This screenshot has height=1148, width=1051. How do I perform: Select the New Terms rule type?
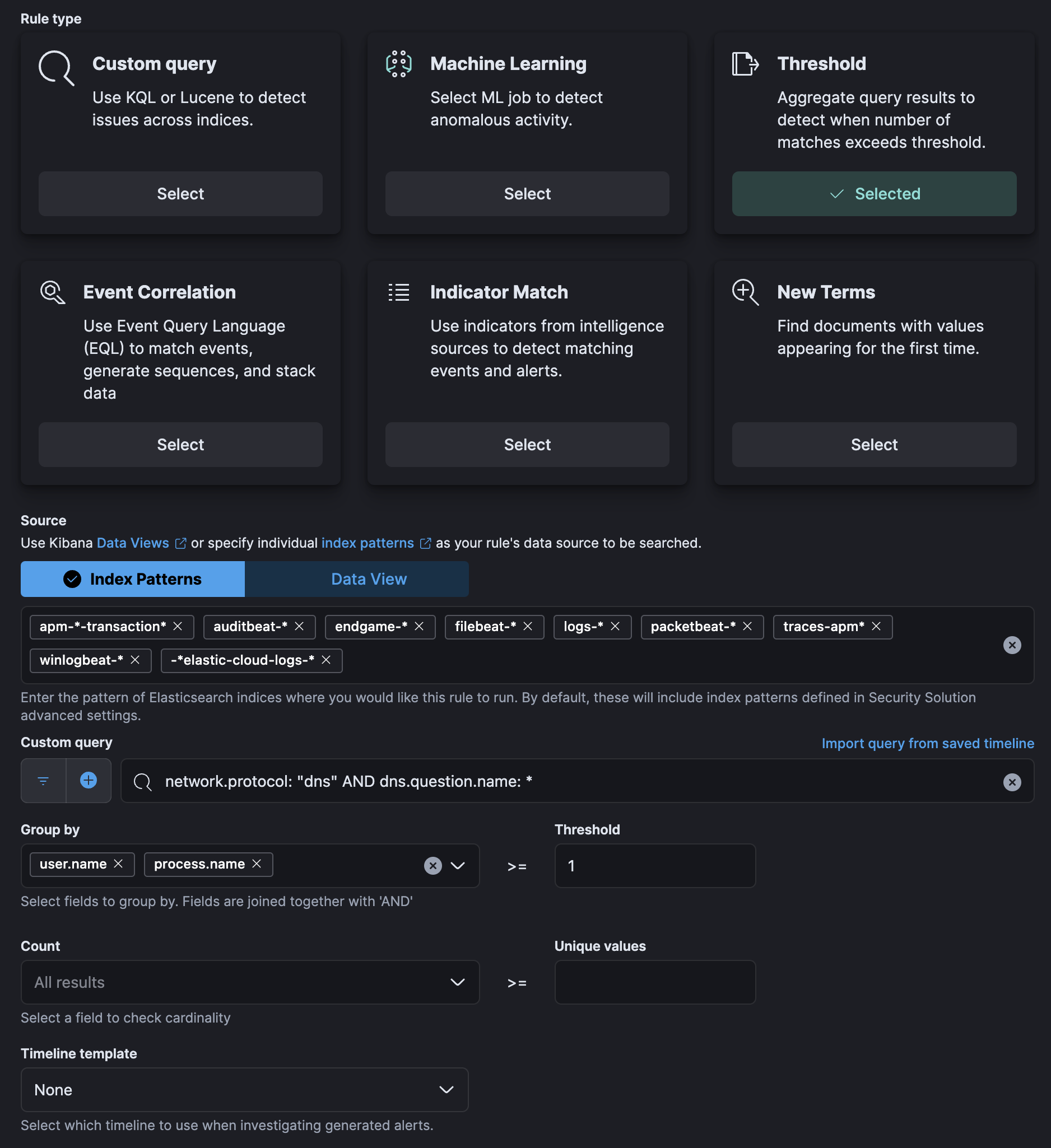coord(874,445)
